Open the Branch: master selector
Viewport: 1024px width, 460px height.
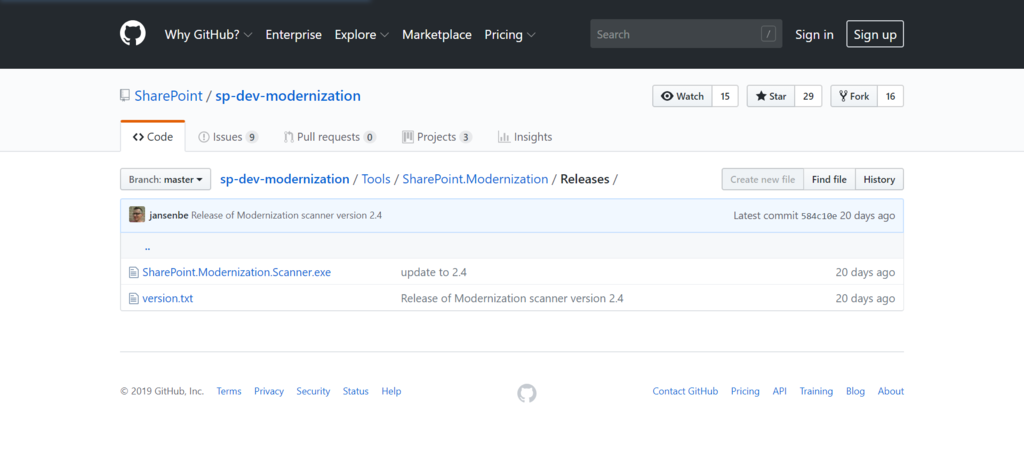pyautogui.click(x=166, y=180)
